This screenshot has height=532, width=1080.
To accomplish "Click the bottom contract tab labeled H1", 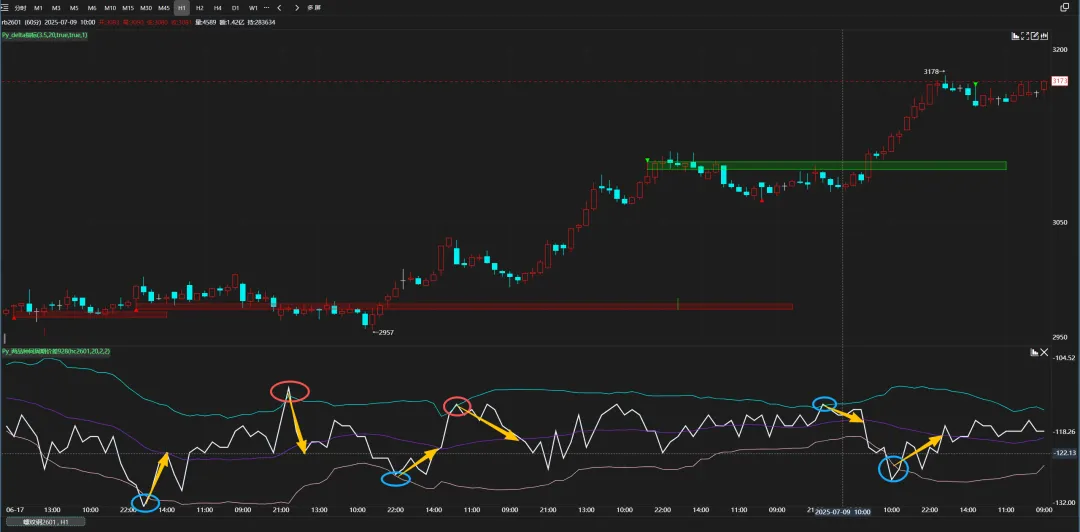I will pyautogui.click(x=46, y=522).
